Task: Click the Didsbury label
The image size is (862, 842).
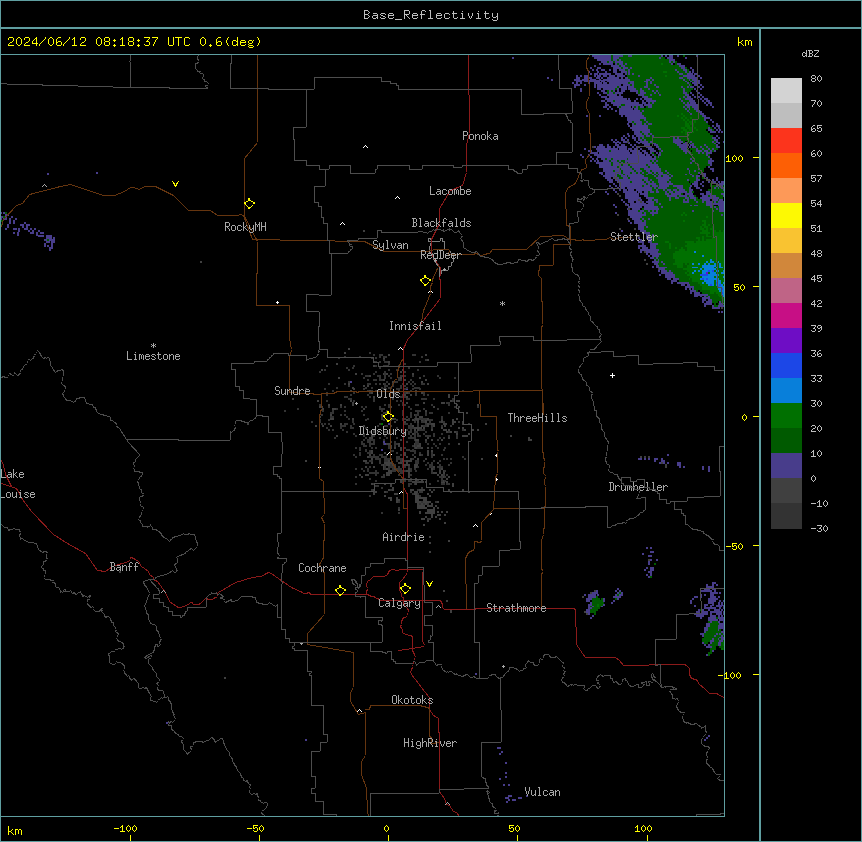Action: (x=383, y=431)
